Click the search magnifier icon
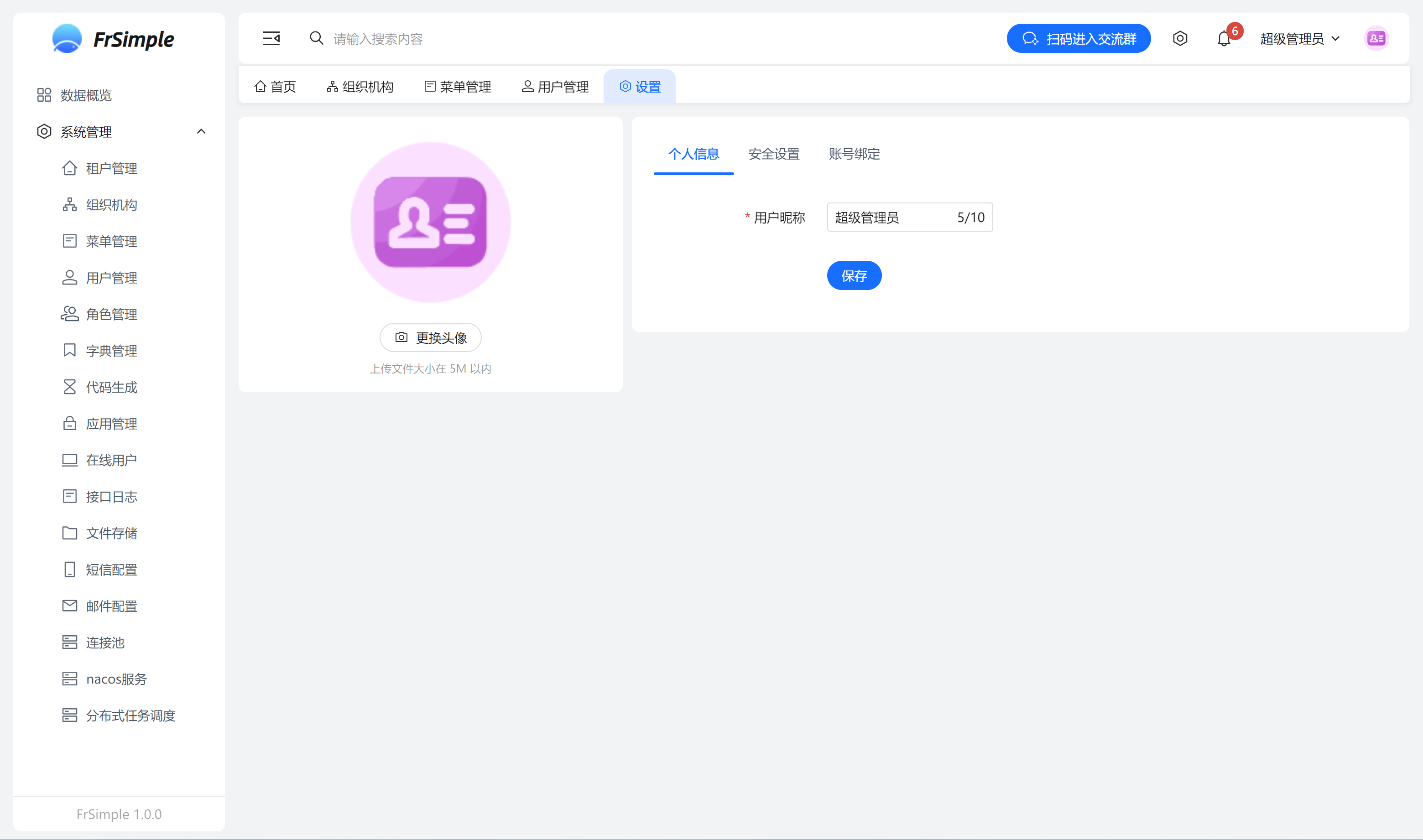This screenshot has height=840, width=1423. point(316,38)
